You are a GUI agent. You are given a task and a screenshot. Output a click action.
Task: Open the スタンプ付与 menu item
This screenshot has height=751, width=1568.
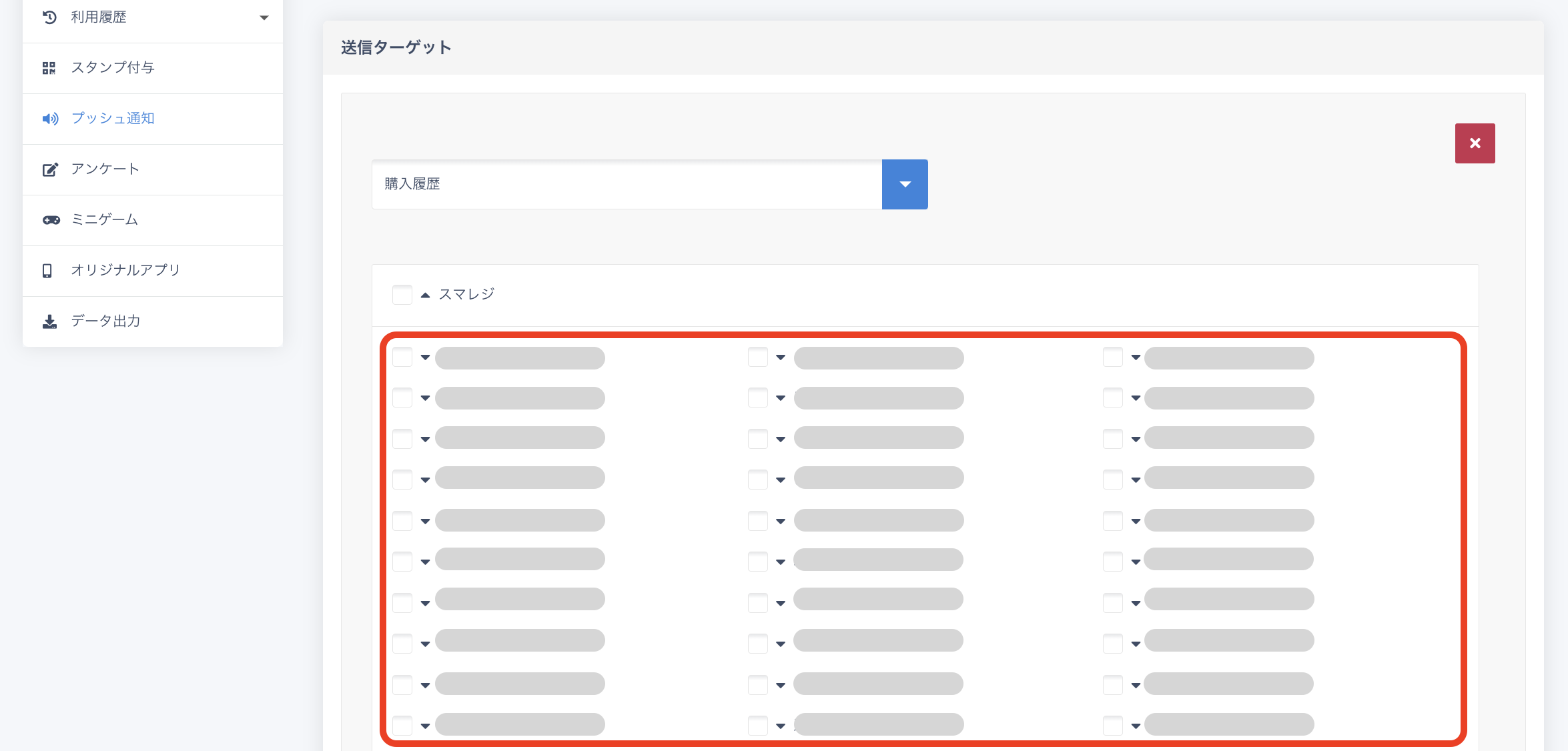point(113,68)
